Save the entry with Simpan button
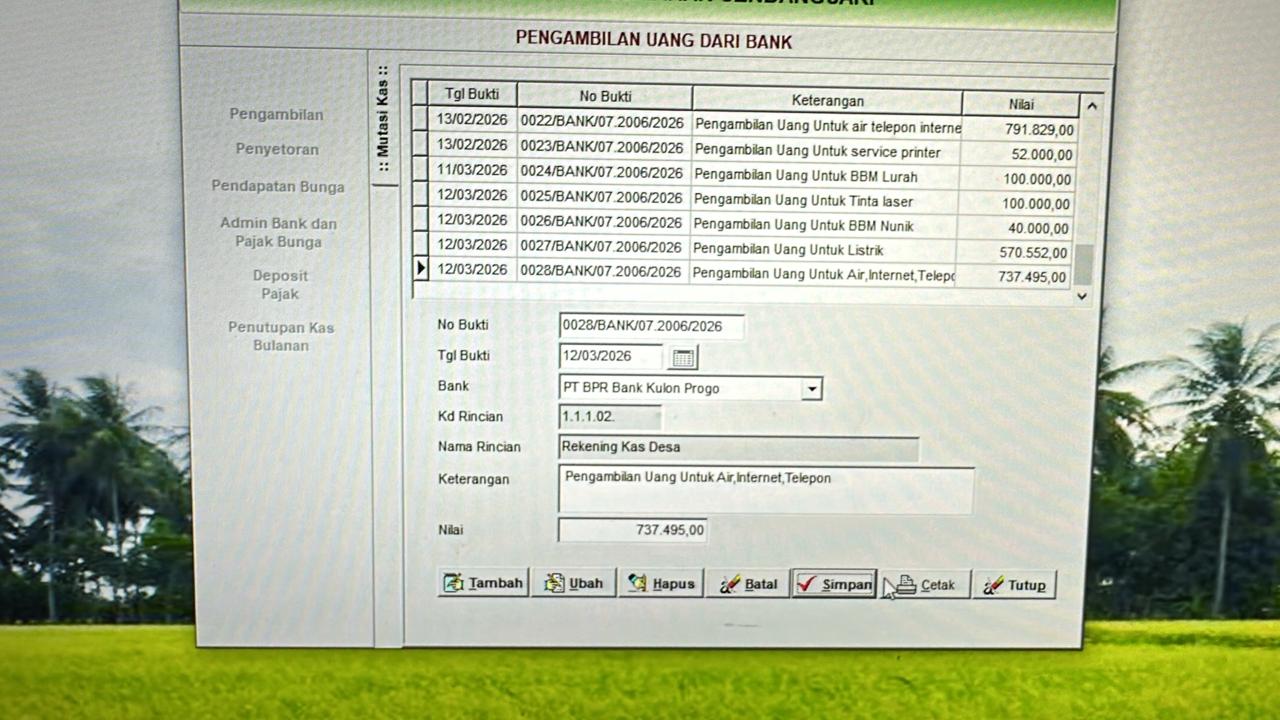 pos(834,584)
